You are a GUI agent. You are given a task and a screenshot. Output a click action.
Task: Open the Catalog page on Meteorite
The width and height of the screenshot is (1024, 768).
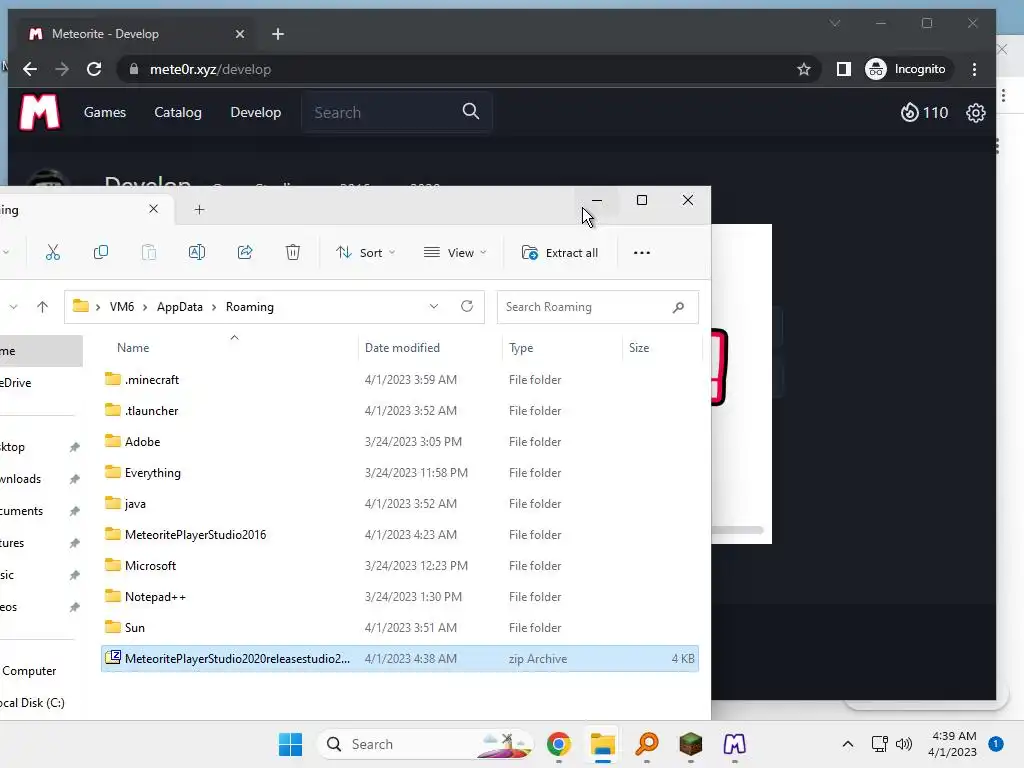[178, 112]
